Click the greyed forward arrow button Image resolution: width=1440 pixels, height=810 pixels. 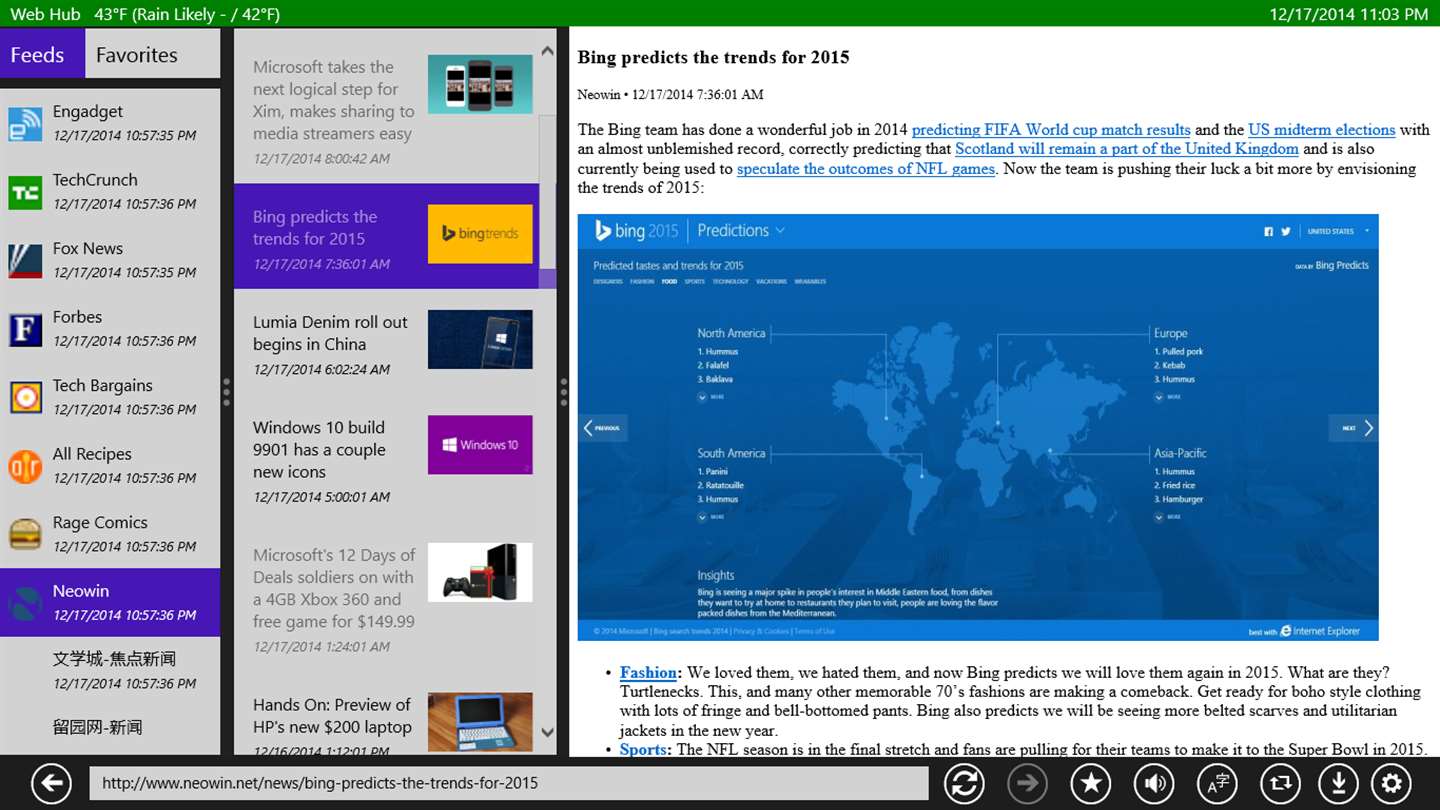(1027, 783)
